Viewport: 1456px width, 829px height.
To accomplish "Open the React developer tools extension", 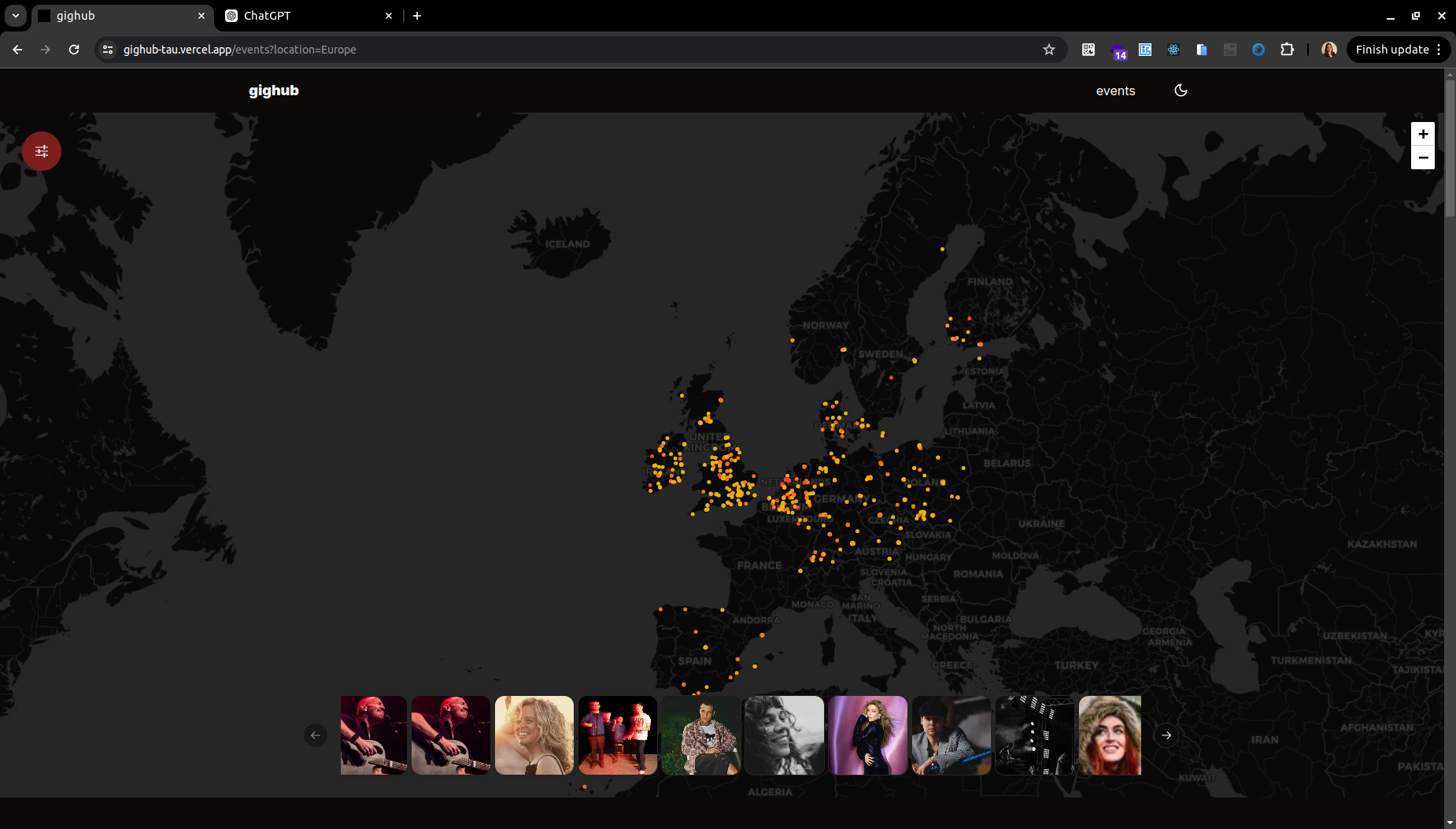I will click(1173, 50).
